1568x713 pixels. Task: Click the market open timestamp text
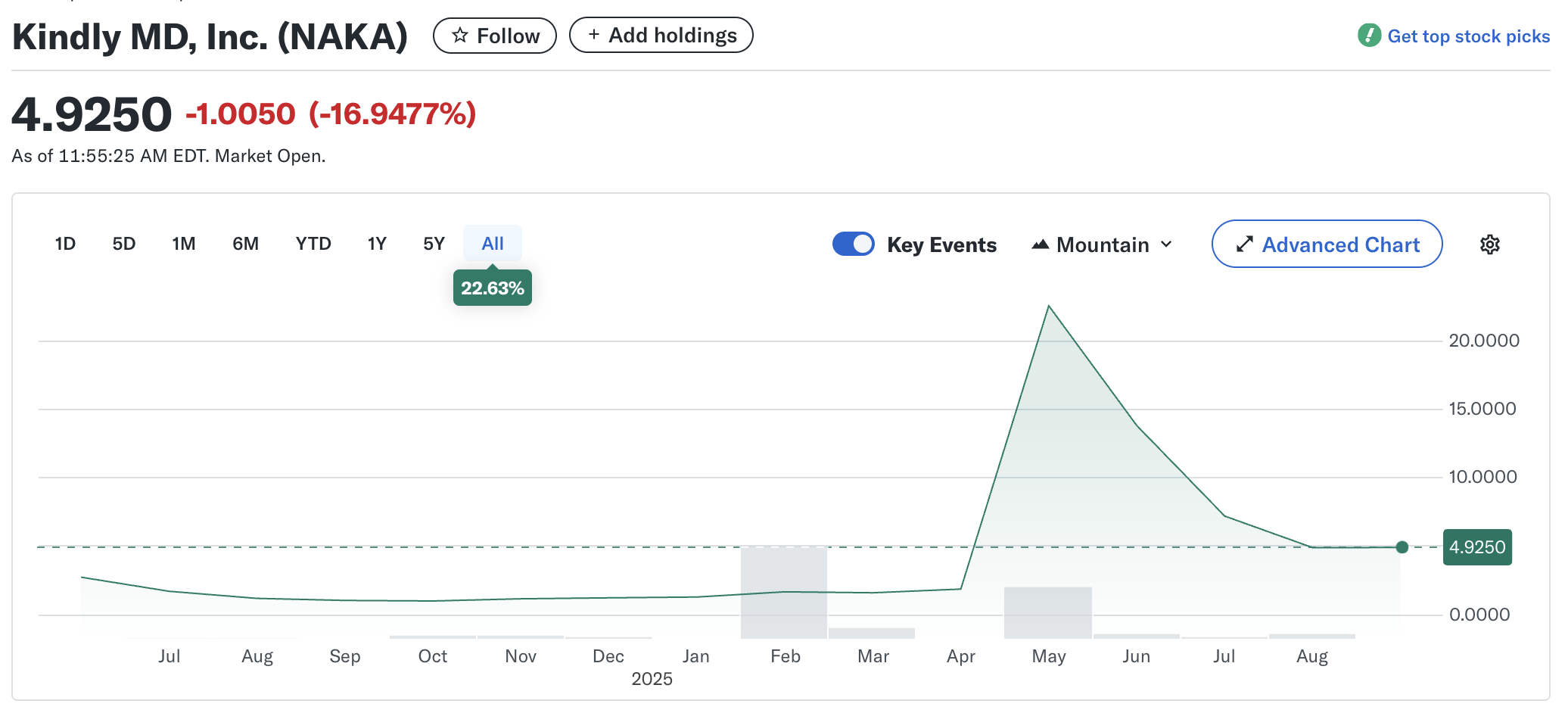click(169, 156)
